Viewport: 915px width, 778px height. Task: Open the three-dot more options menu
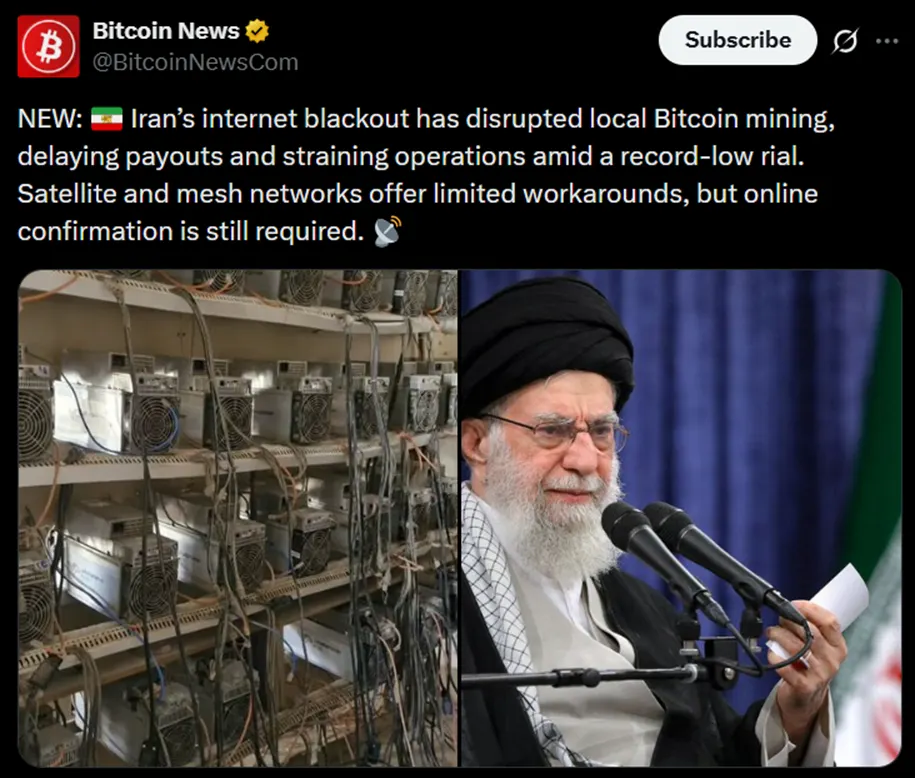(x=887, y=40)
